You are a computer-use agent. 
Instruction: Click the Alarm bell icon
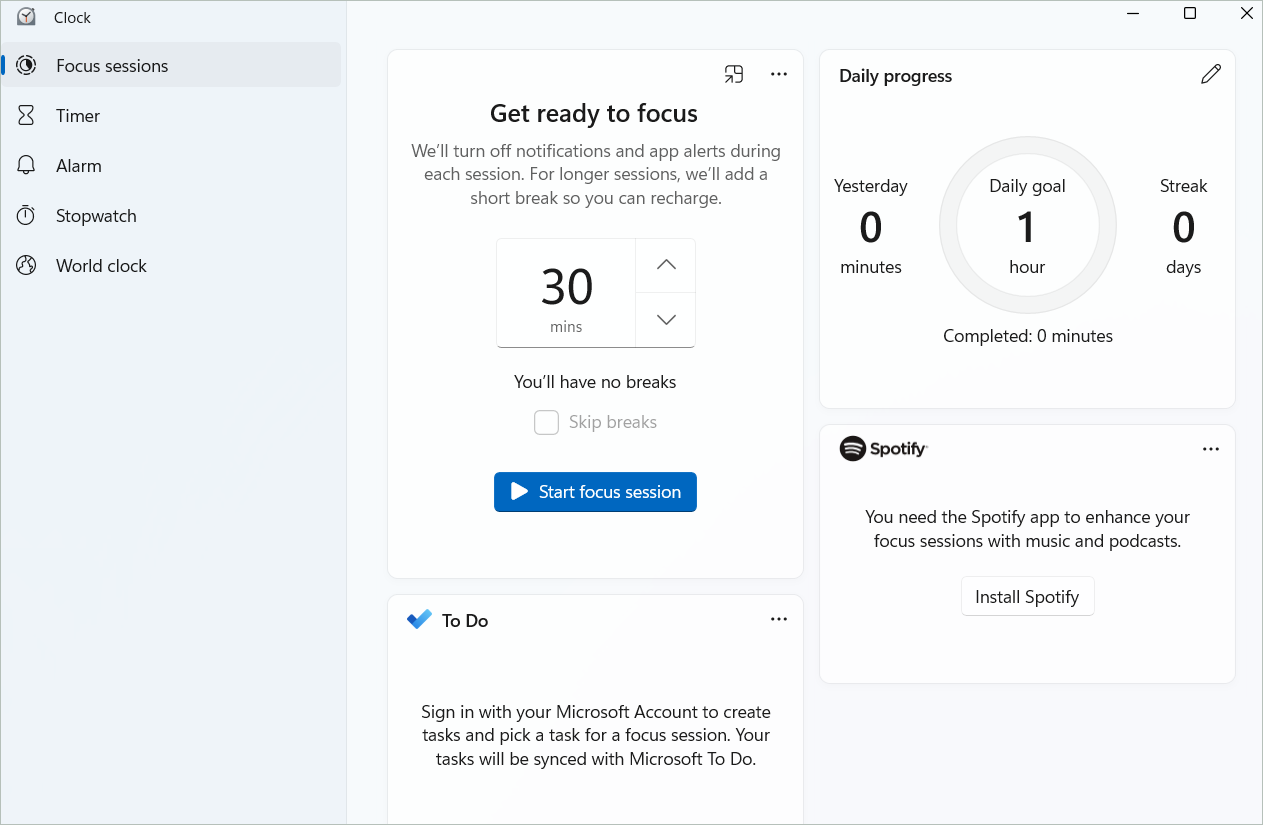[x=26, y=166]
